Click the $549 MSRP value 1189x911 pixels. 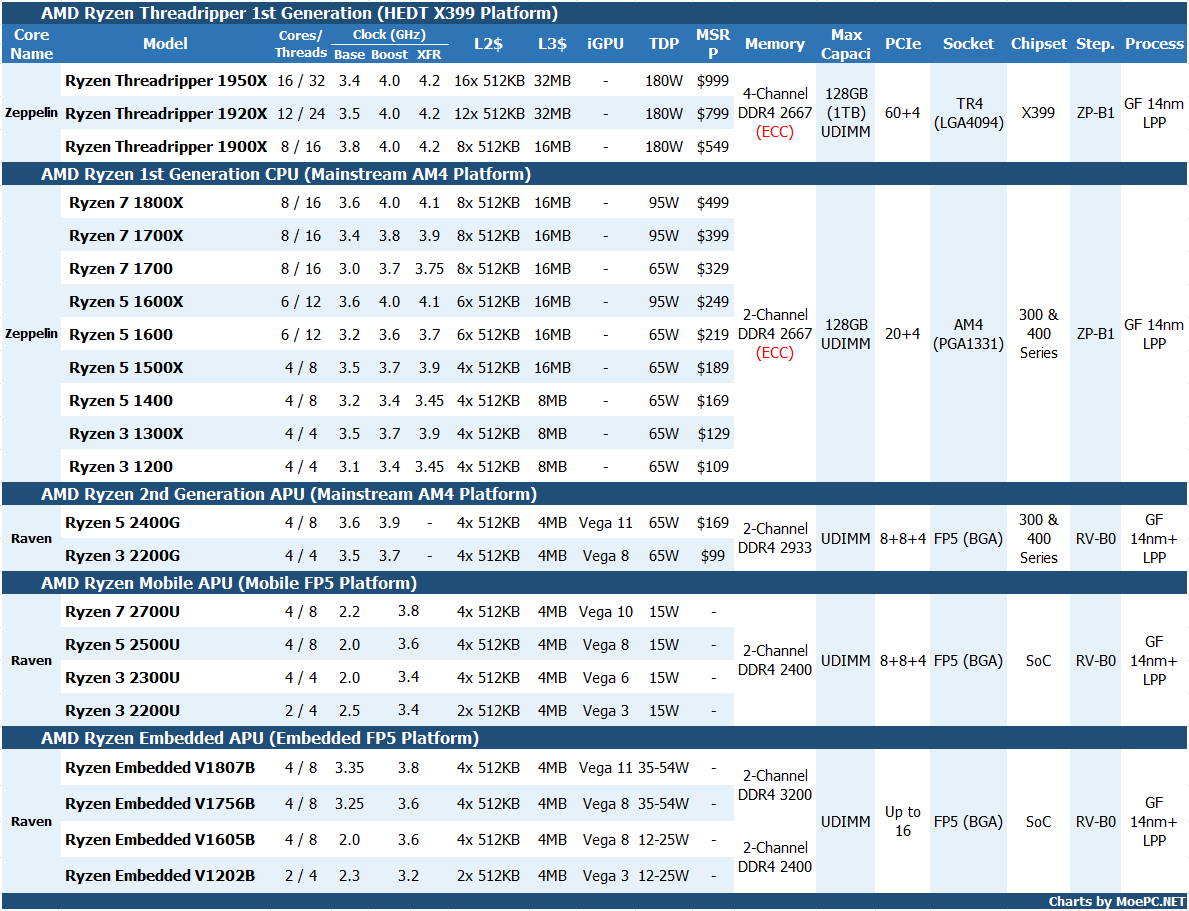pos(713,146)
